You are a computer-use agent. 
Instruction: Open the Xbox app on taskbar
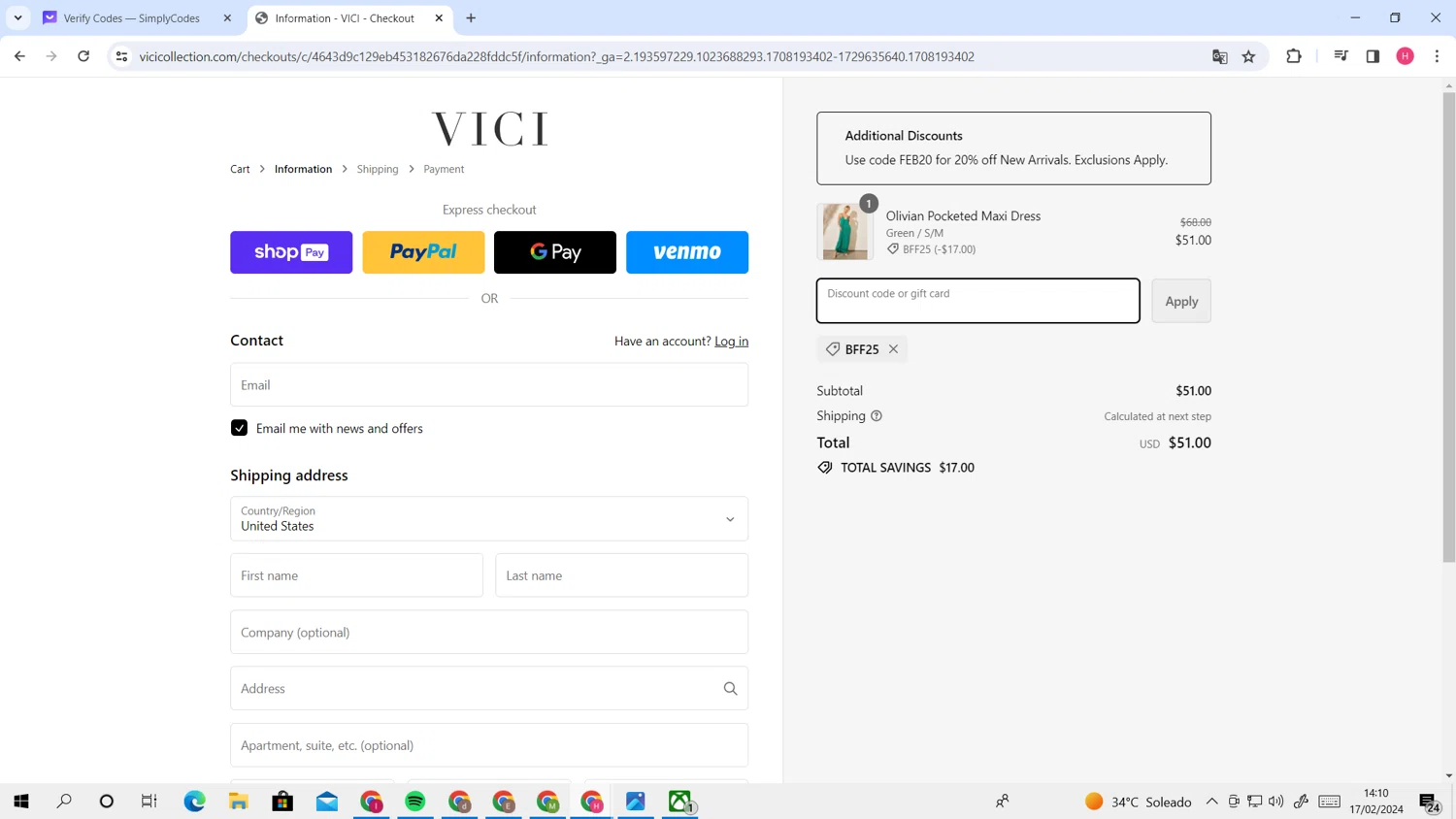680,802
